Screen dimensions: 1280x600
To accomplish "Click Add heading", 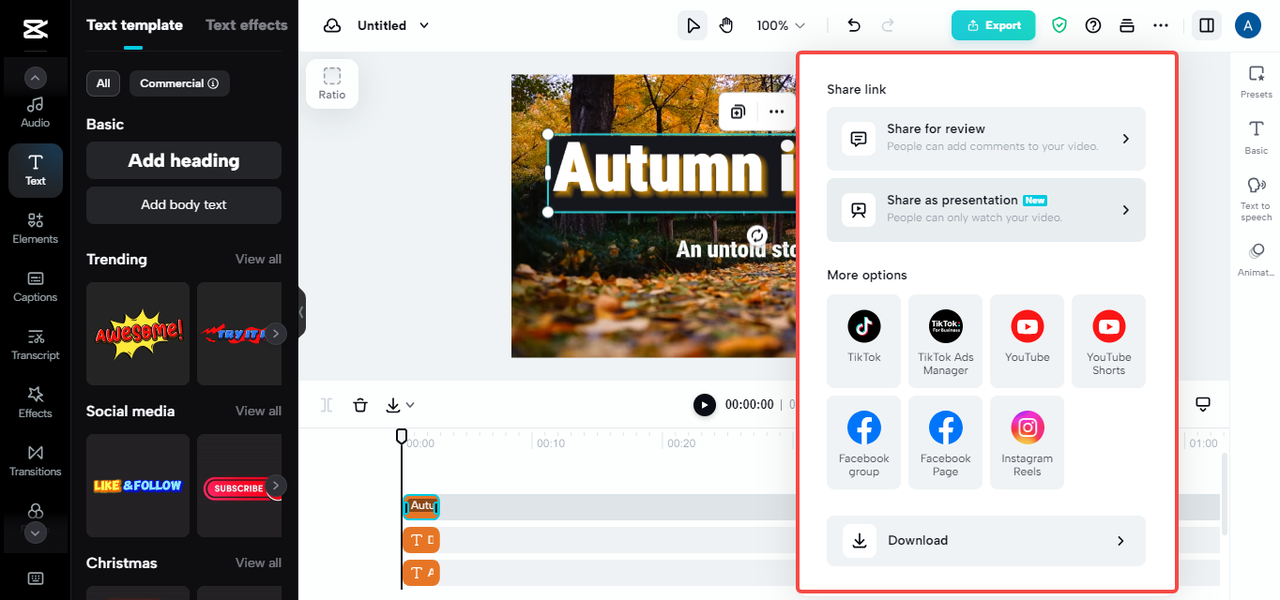I will 184,160.
